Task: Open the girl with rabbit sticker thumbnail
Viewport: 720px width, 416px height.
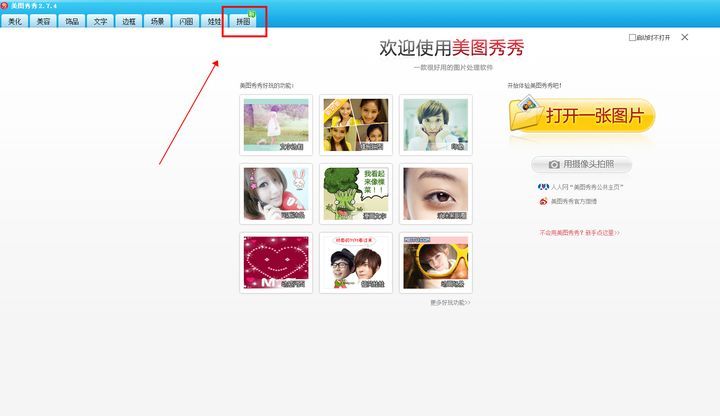Action: click(276, 194)
